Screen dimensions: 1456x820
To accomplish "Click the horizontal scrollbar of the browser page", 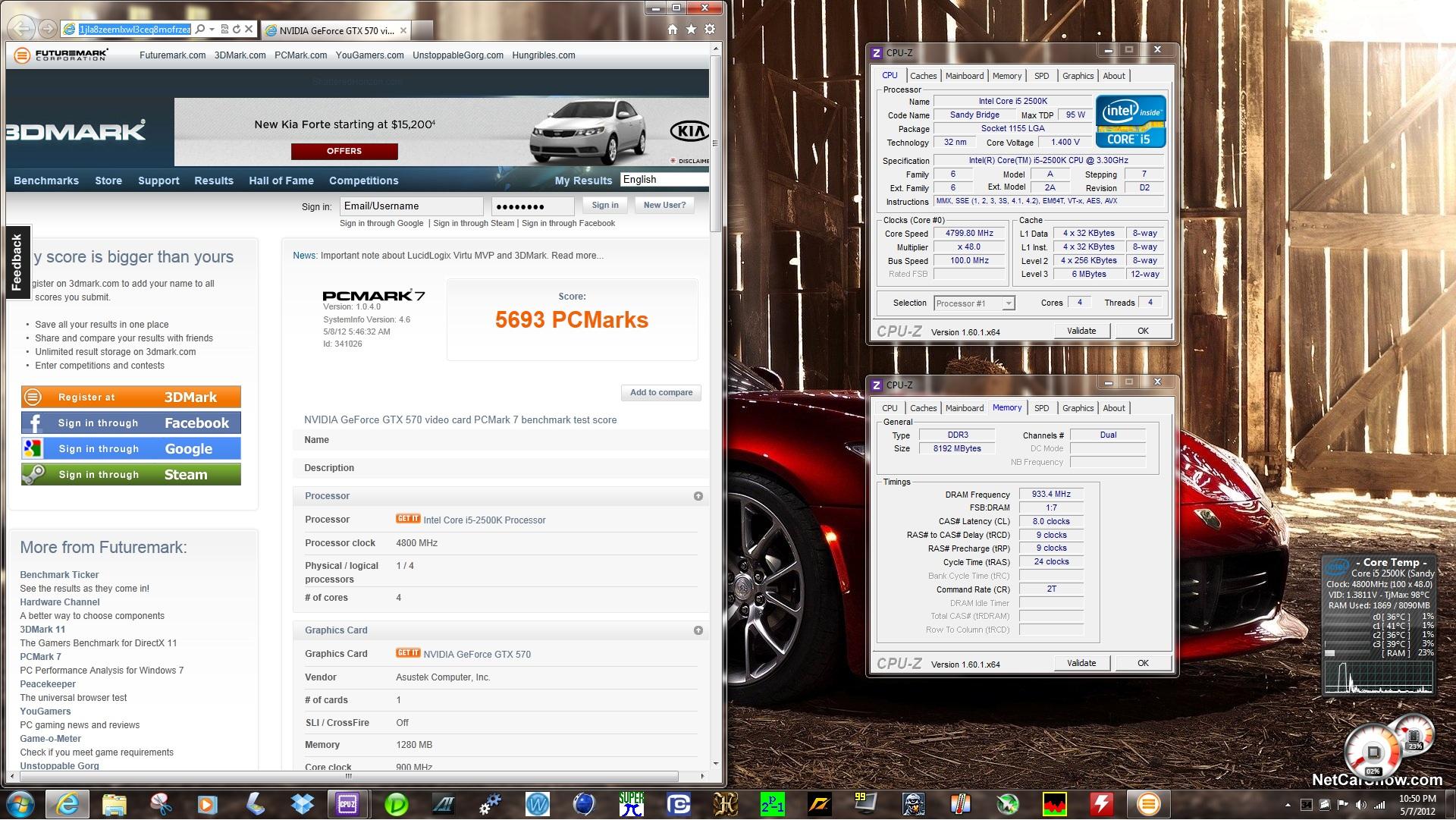I will click(348, 776).
